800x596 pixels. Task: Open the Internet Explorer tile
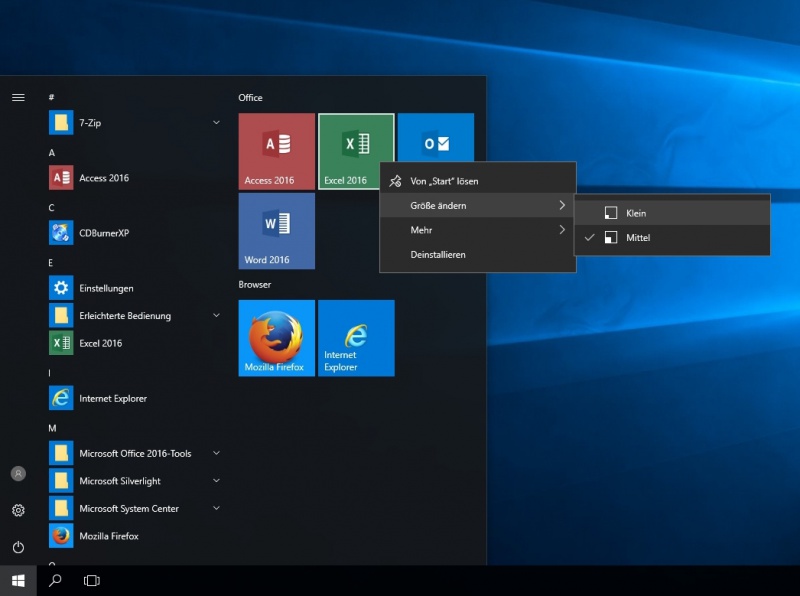(x=356, y=338)
